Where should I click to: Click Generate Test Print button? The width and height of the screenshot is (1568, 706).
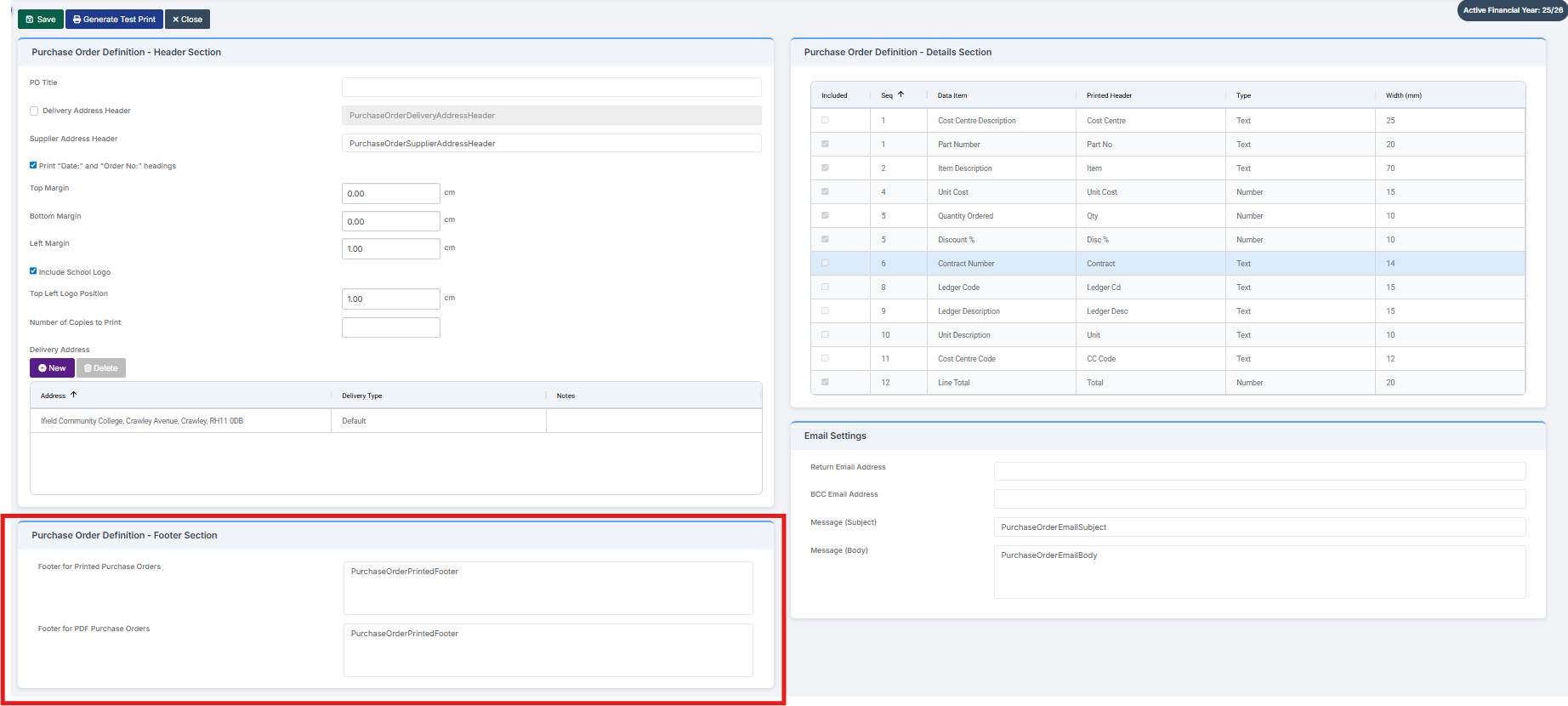pos(114,20)
